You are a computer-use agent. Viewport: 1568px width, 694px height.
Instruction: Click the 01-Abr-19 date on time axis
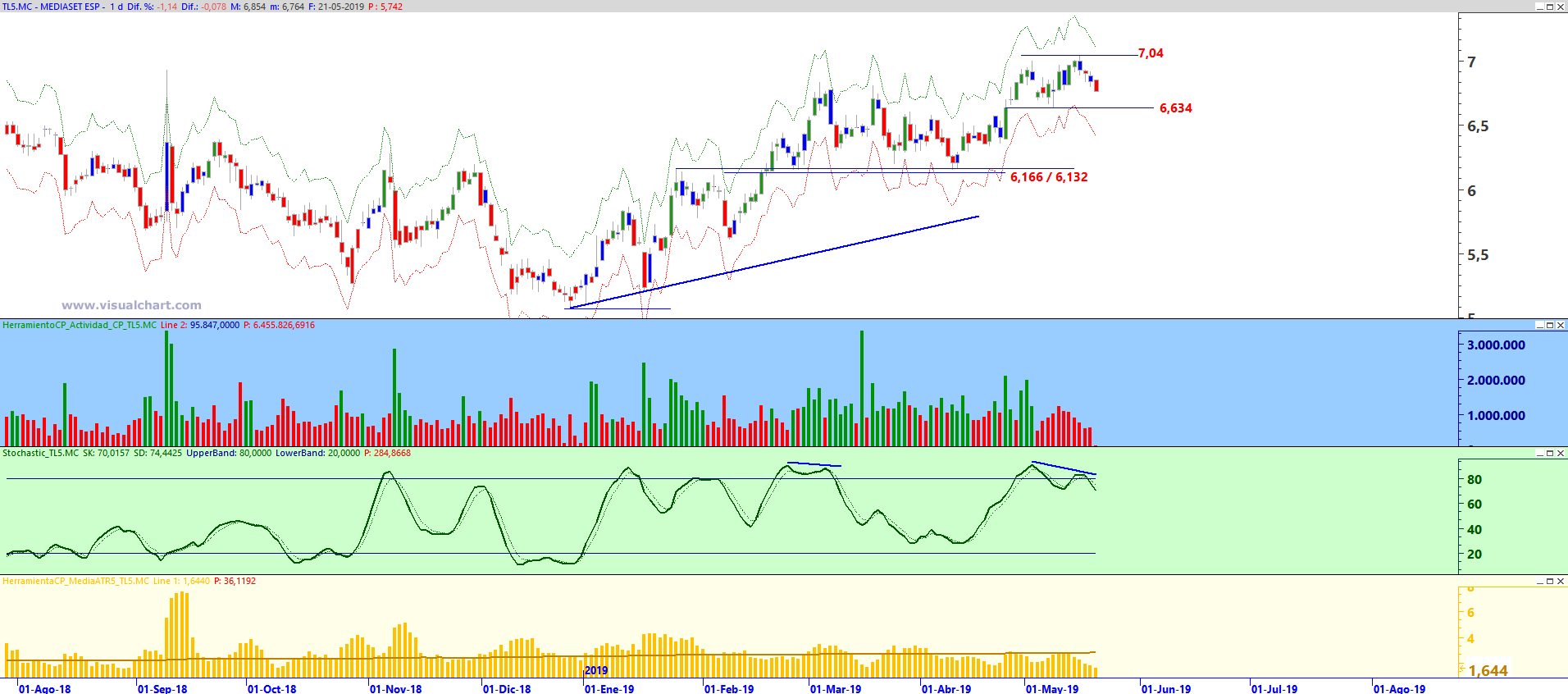pos(946,689)
